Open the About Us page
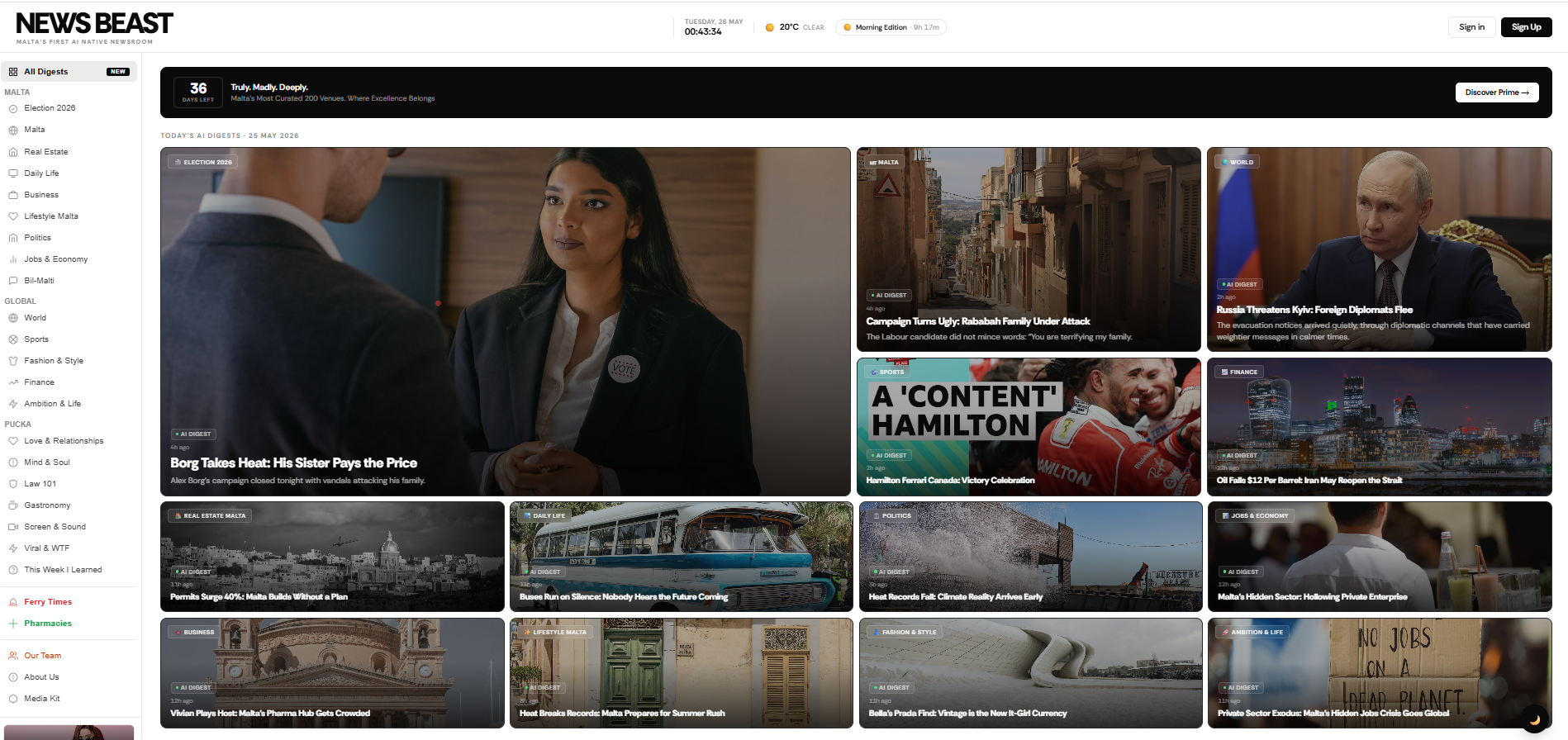Screen dimensions: 1568x740 (x=41, y=677)
